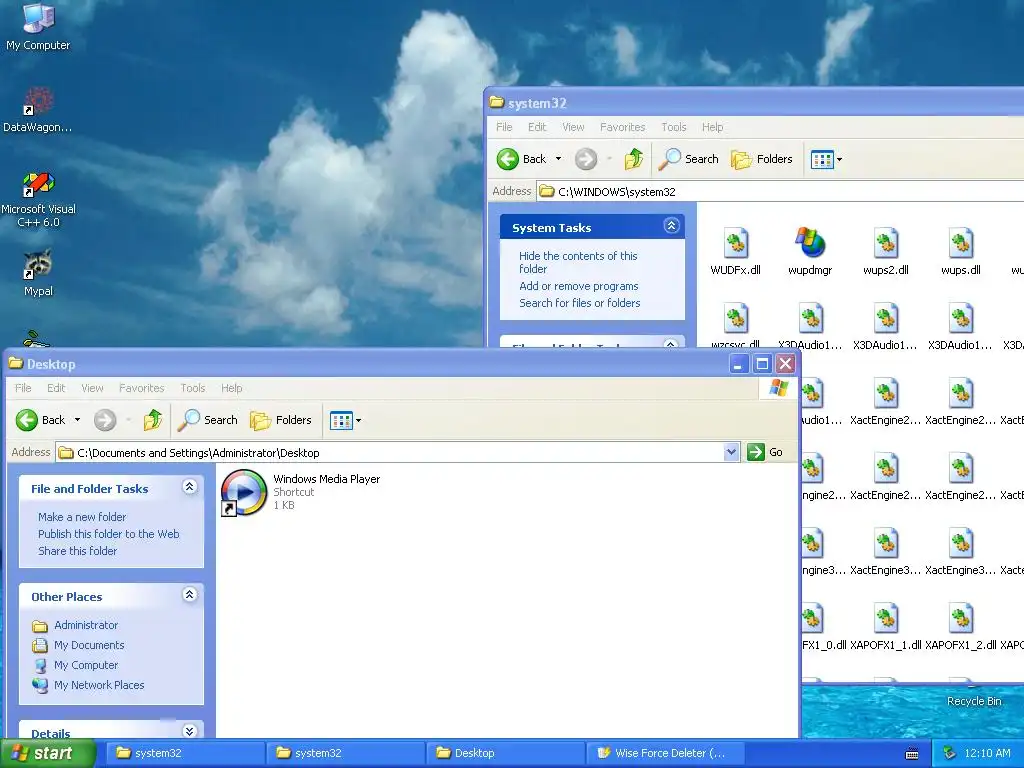The width and height of the screenshot is (1024, 768).
Task: Click the Go button in Desktop window
Action: (x=765, y=452)
